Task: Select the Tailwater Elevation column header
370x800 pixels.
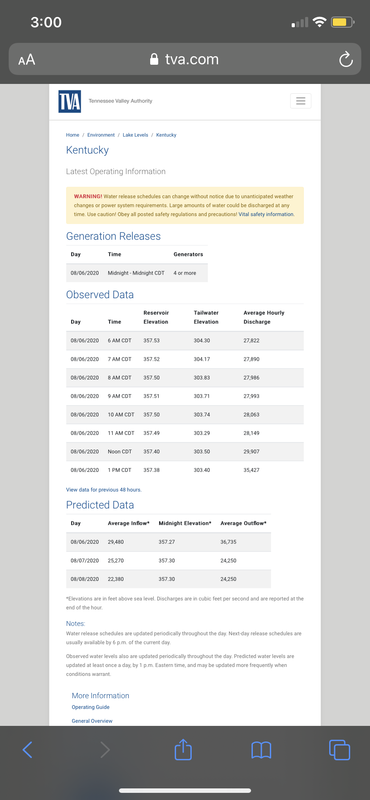Action: [206, 317]
